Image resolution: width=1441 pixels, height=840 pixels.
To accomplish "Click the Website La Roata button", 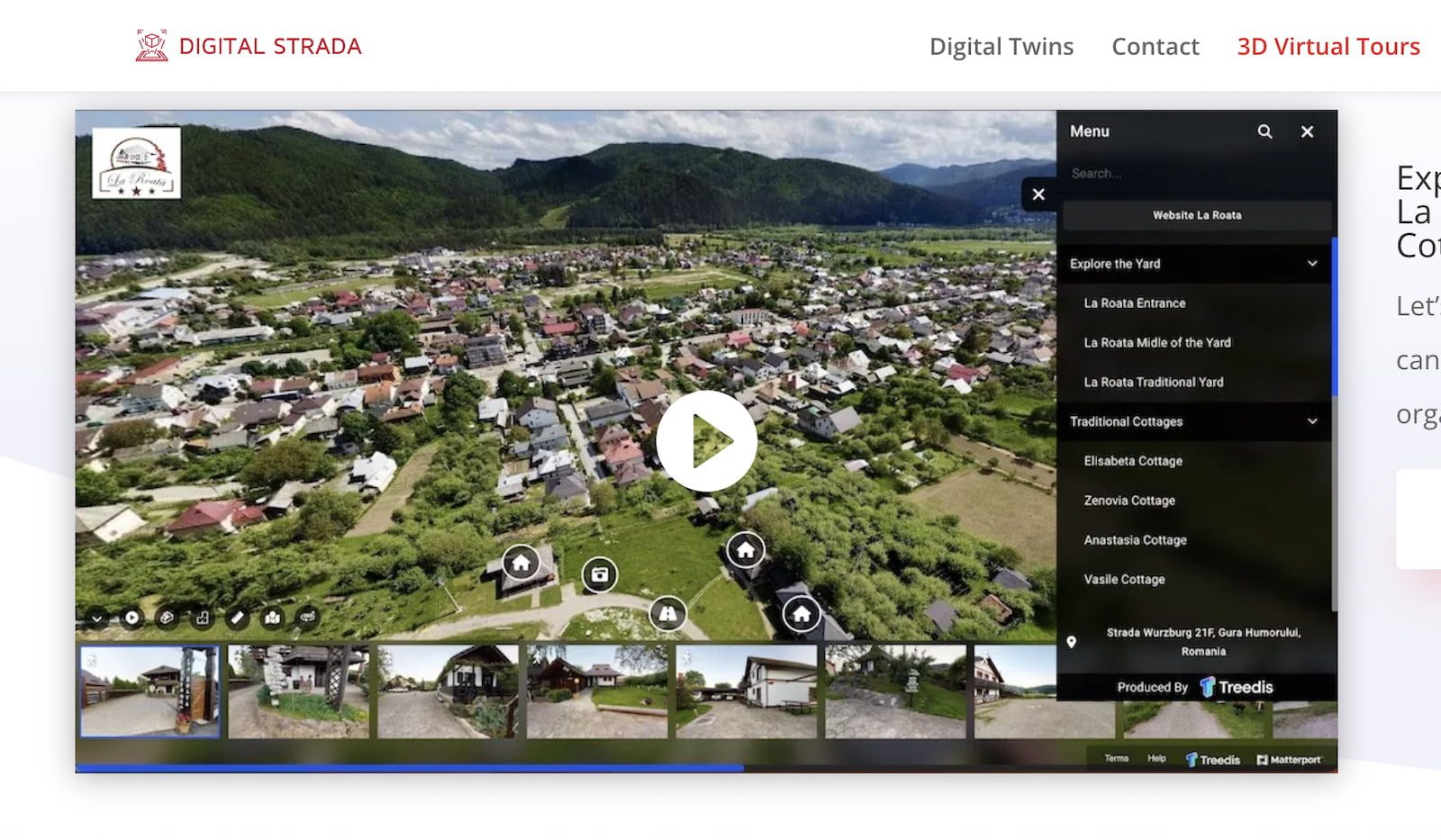I will pyautogui.click(x=1197, y=215).
